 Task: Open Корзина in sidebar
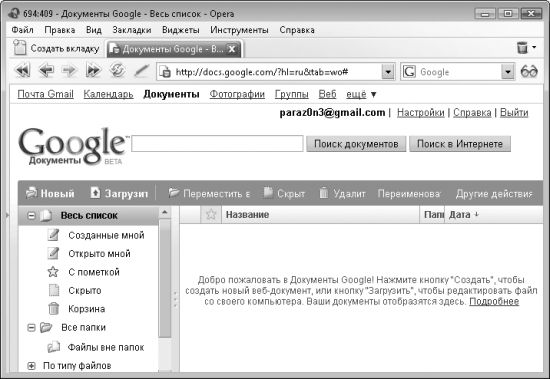(87, 309)
